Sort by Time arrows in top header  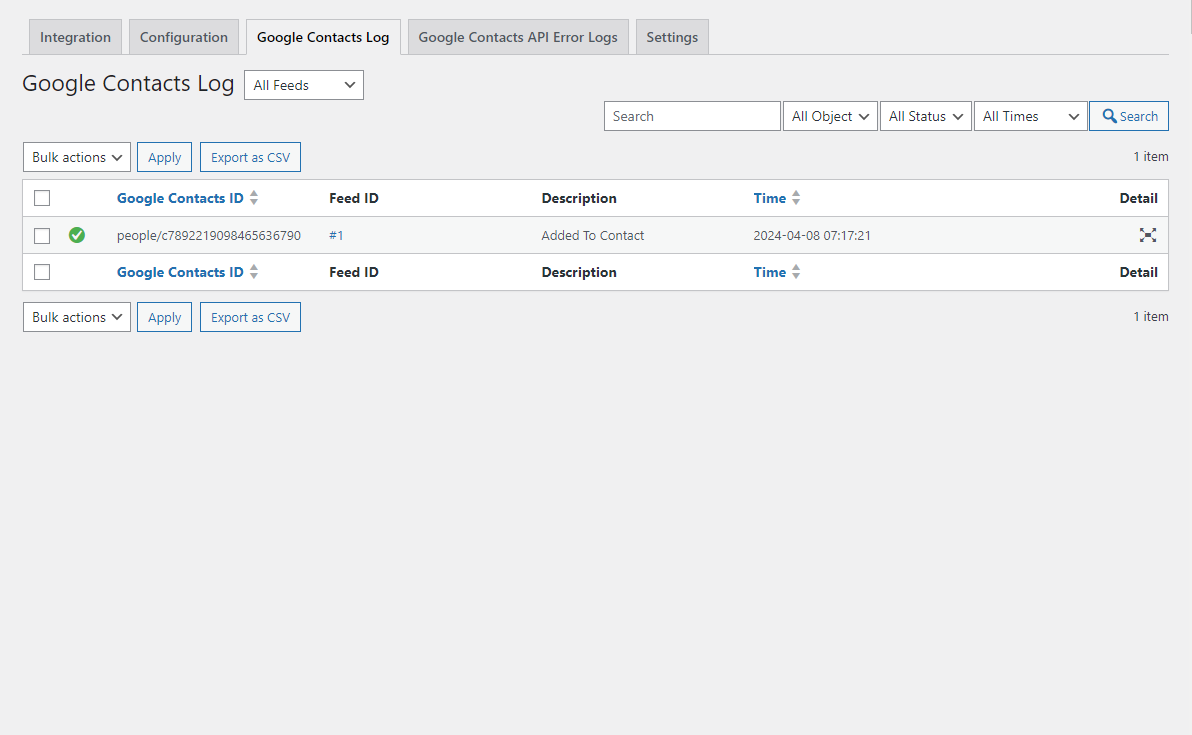click(796, 198)
